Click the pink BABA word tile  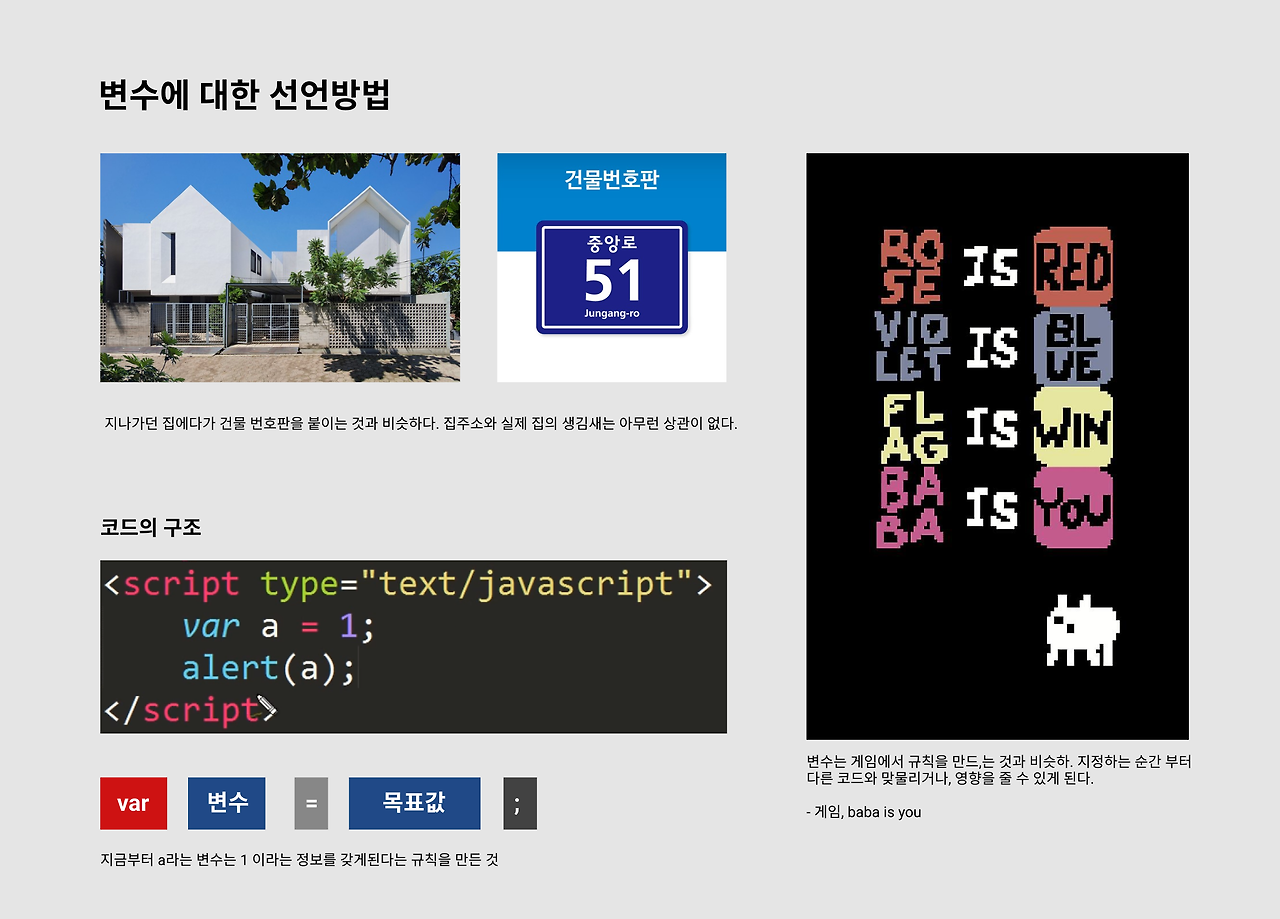(910, 508)
